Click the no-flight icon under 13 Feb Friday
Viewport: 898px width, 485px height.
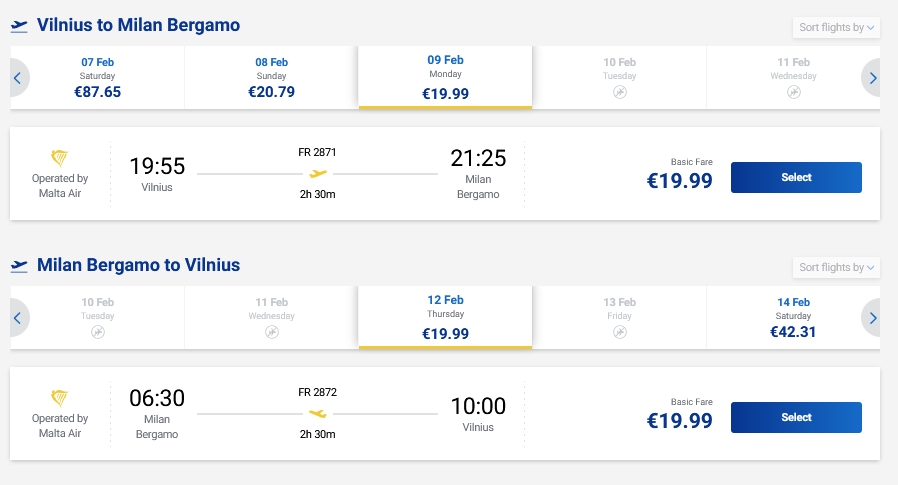[x=620, y=332]
